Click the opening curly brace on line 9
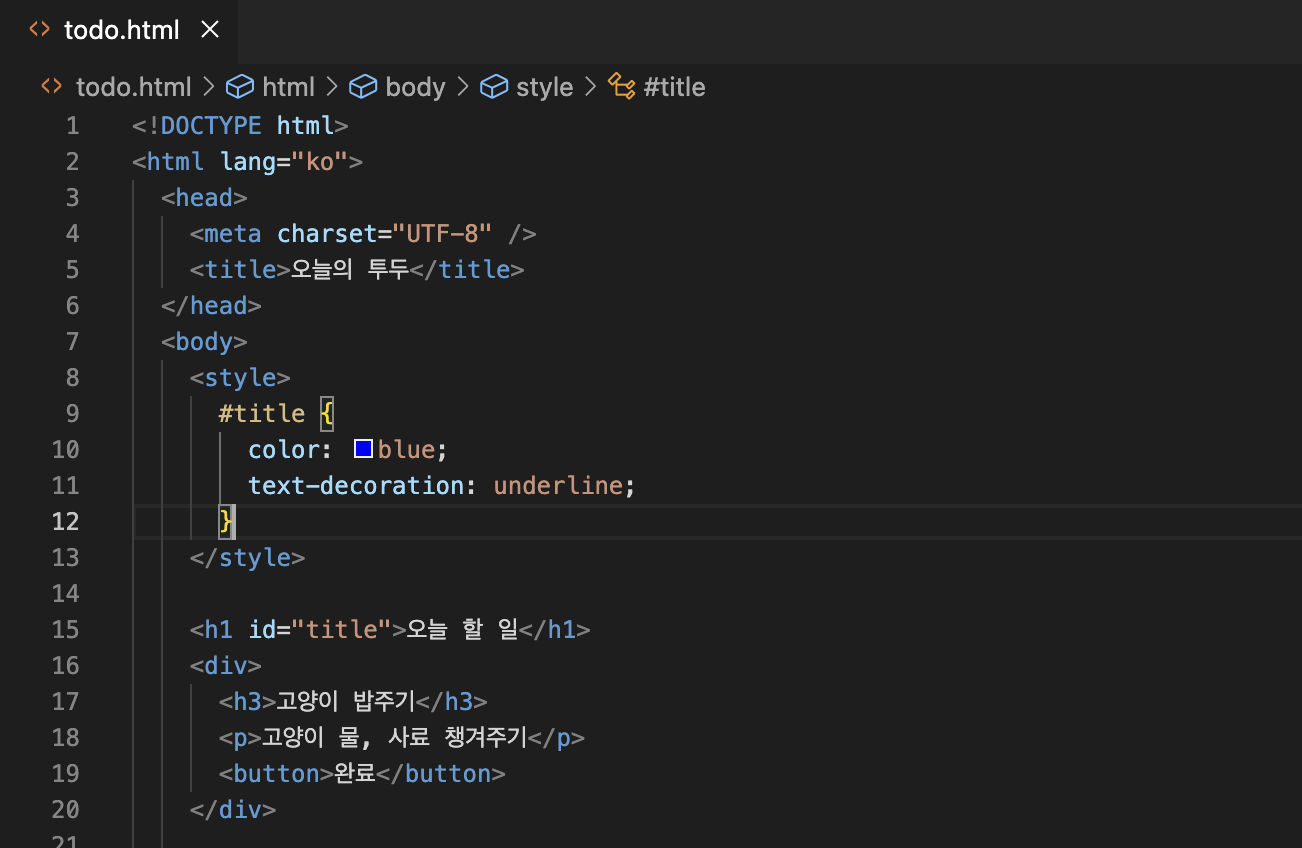This screenshot has height=848, width=1302. click(x=327, y=414)
